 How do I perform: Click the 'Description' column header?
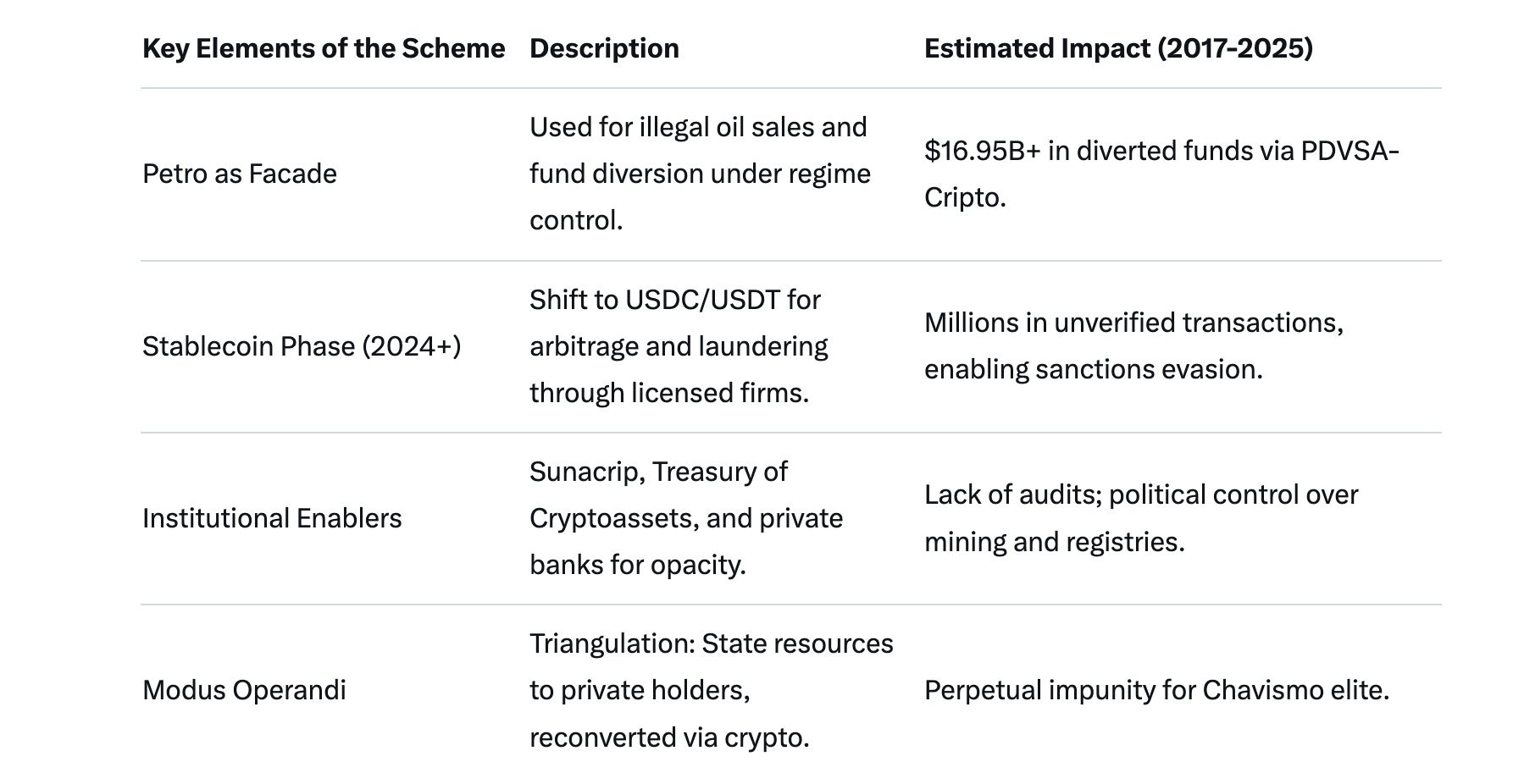[x=604, y=48]
